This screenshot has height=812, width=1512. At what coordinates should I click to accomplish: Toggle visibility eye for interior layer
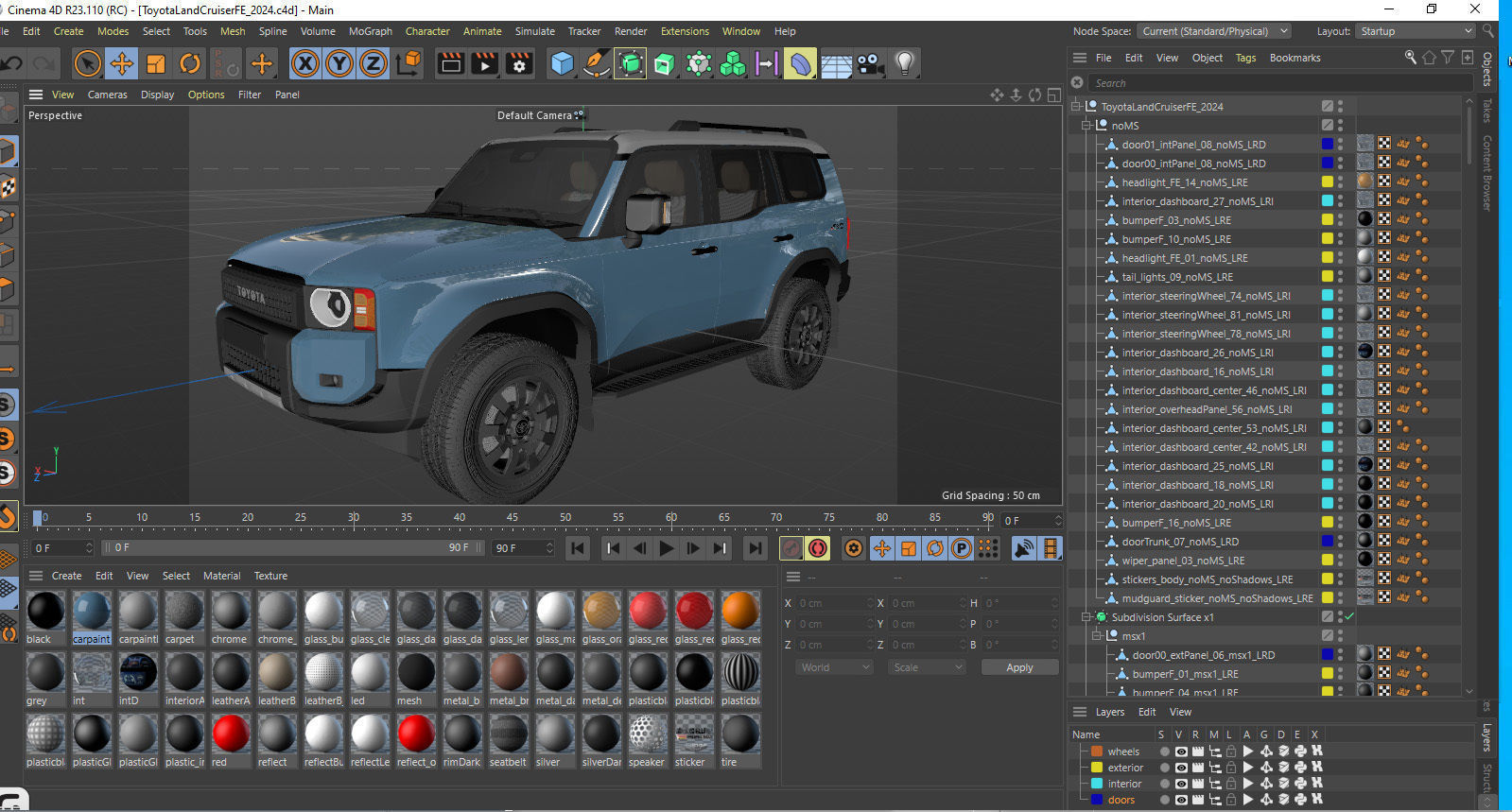pos(1181,784)
